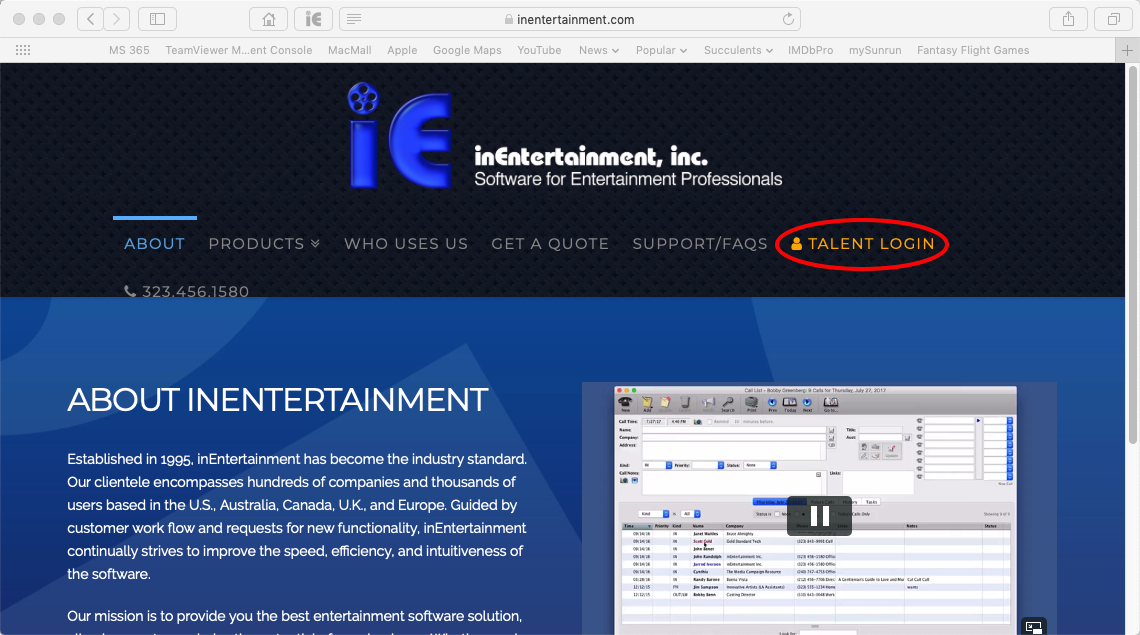
Task: Show all tabs overview icon
Action: (1113, 19)
